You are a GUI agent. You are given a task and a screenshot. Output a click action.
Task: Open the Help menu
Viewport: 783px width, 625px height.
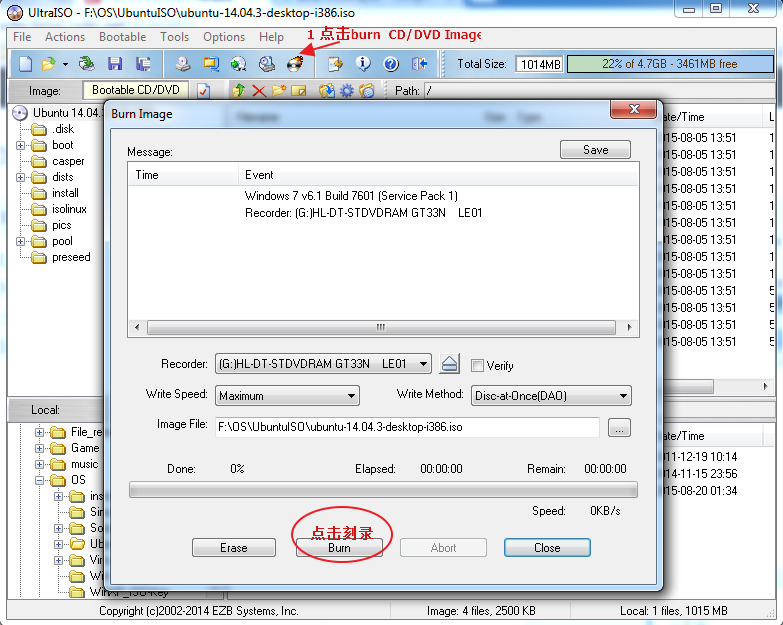pyautogui.click(x=271, y=37)
